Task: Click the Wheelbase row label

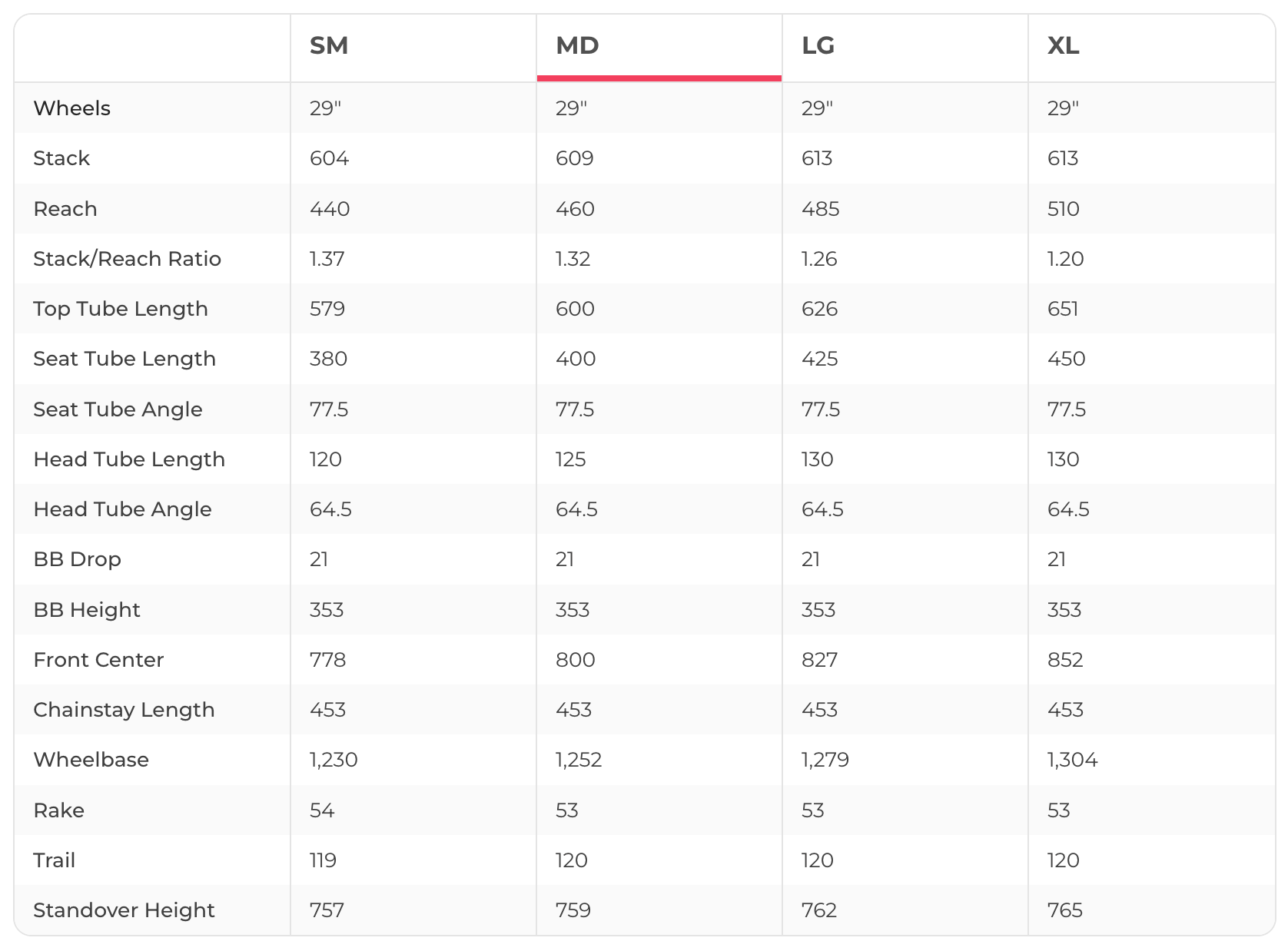Action: (x=91, y=760)
